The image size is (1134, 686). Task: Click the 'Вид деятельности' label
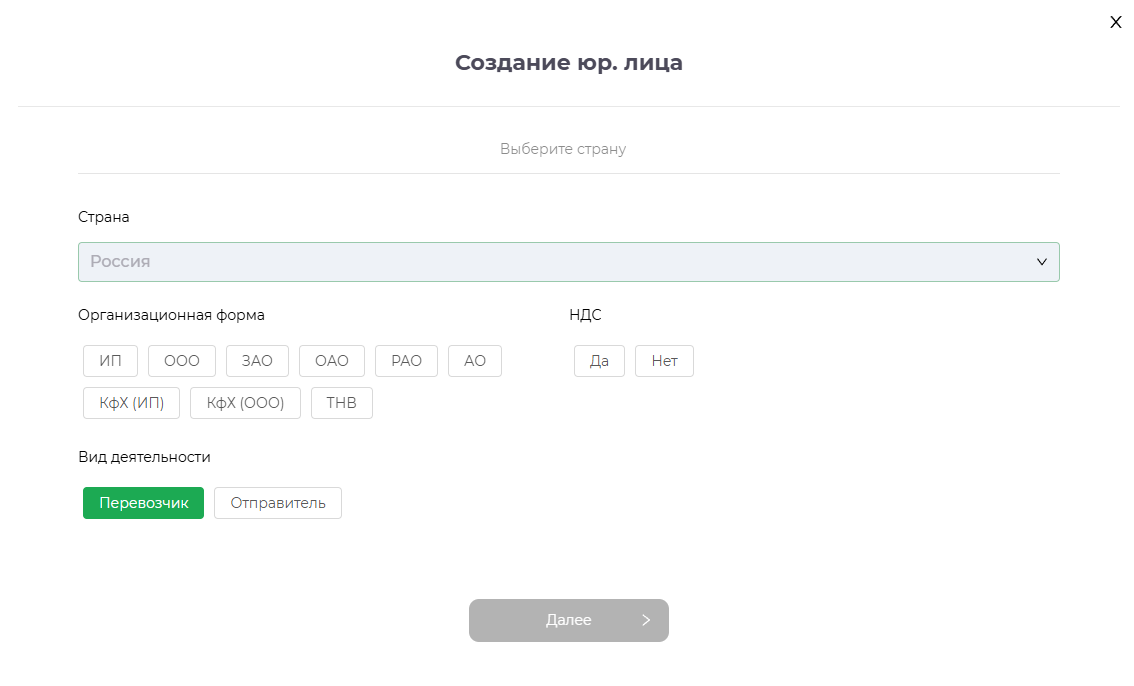coord(144,457)
